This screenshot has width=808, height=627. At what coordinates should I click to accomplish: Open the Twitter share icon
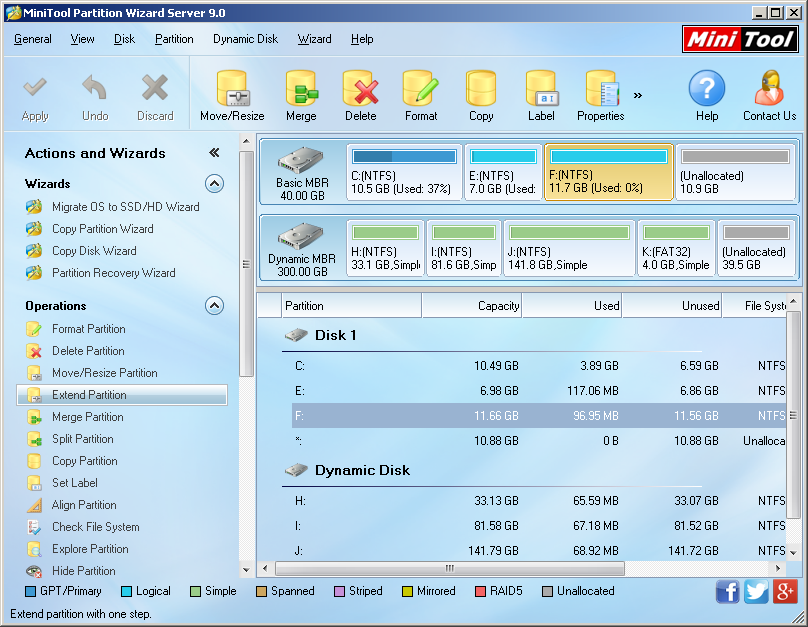pos(756,591)
